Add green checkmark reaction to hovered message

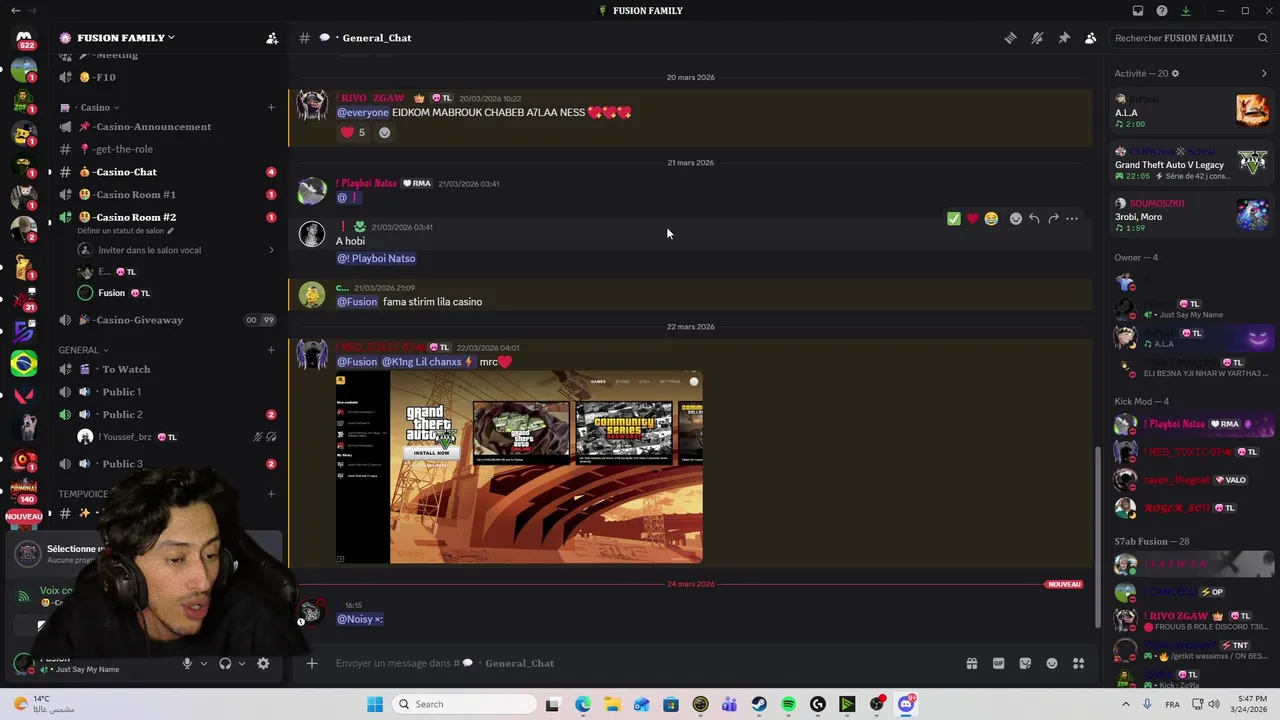coord(954,219)
